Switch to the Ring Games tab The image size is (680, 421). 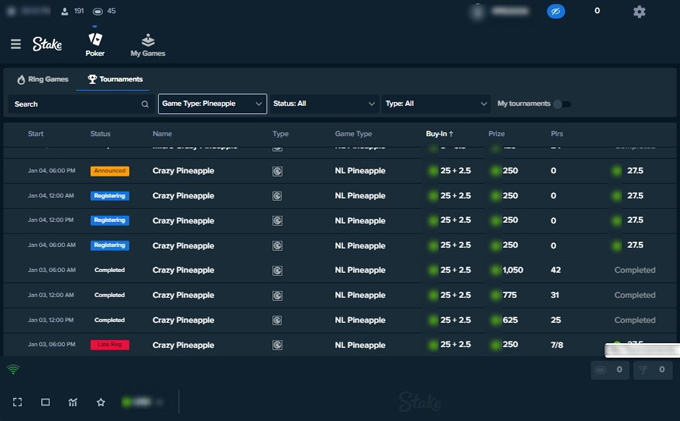45,79
